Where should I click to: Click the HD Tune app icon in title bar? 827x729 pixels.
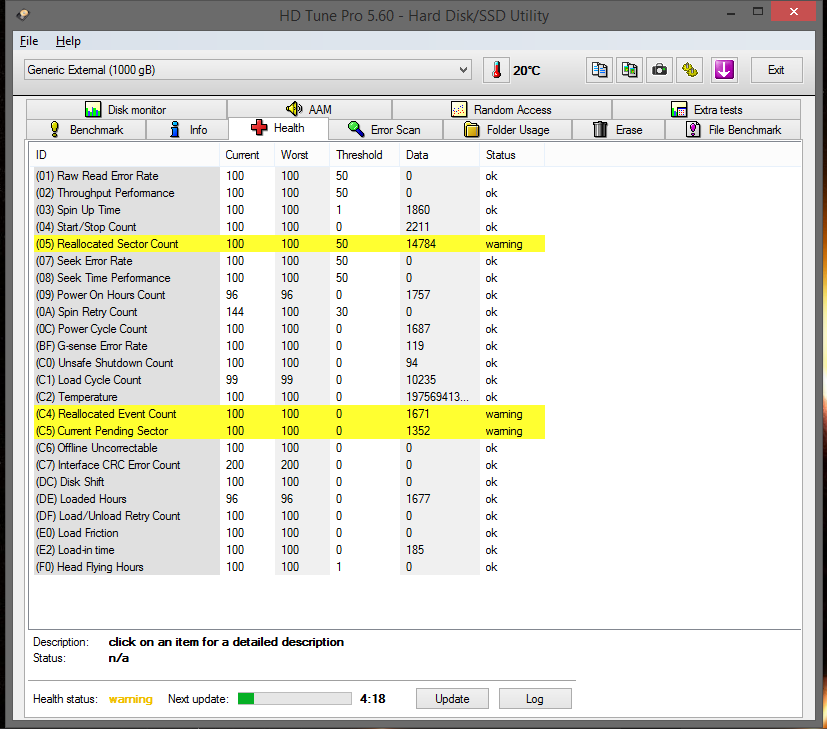[23, 15]
